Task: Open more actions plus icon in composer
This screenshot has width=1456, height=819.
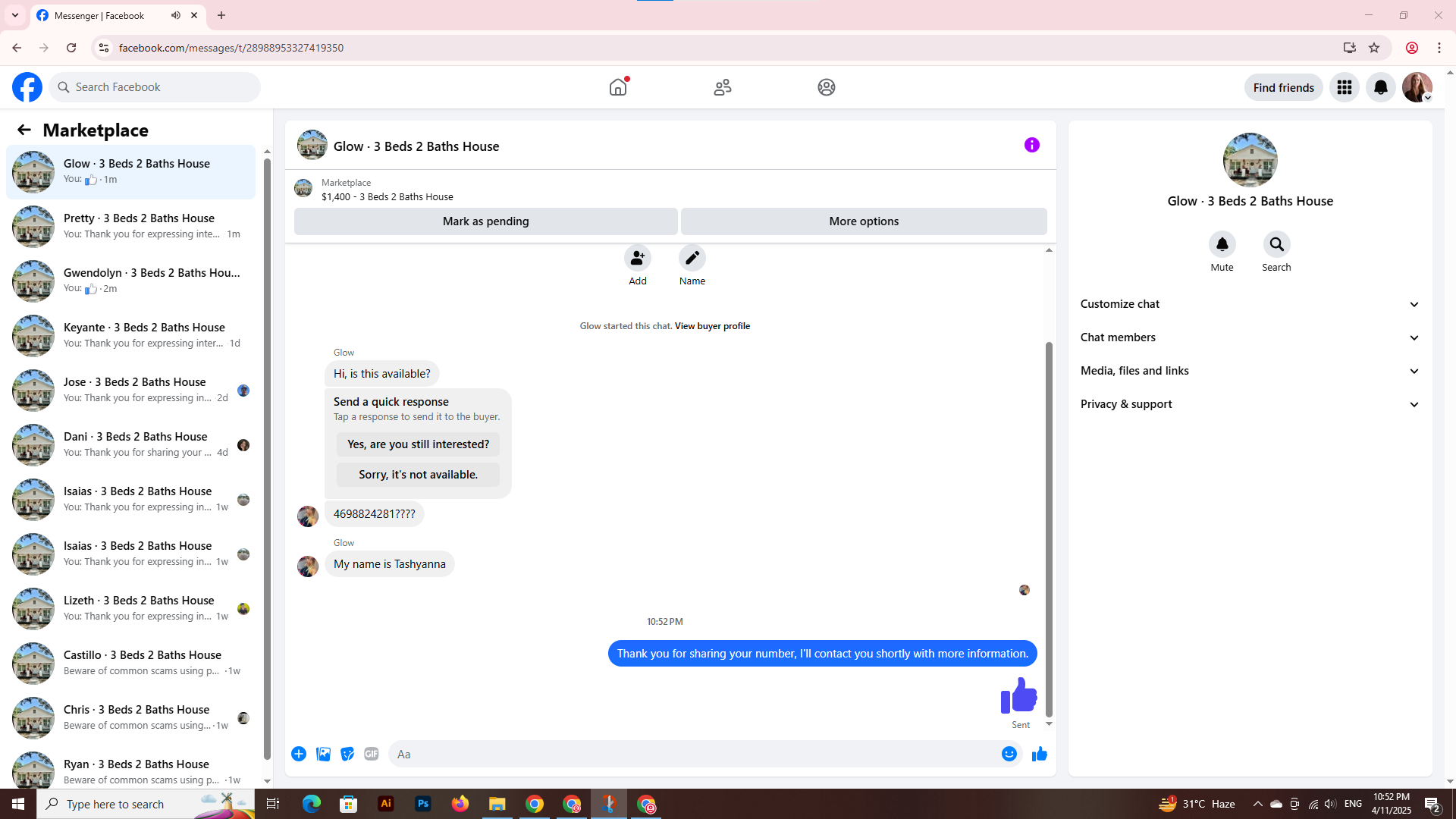Action: [299, 754]
